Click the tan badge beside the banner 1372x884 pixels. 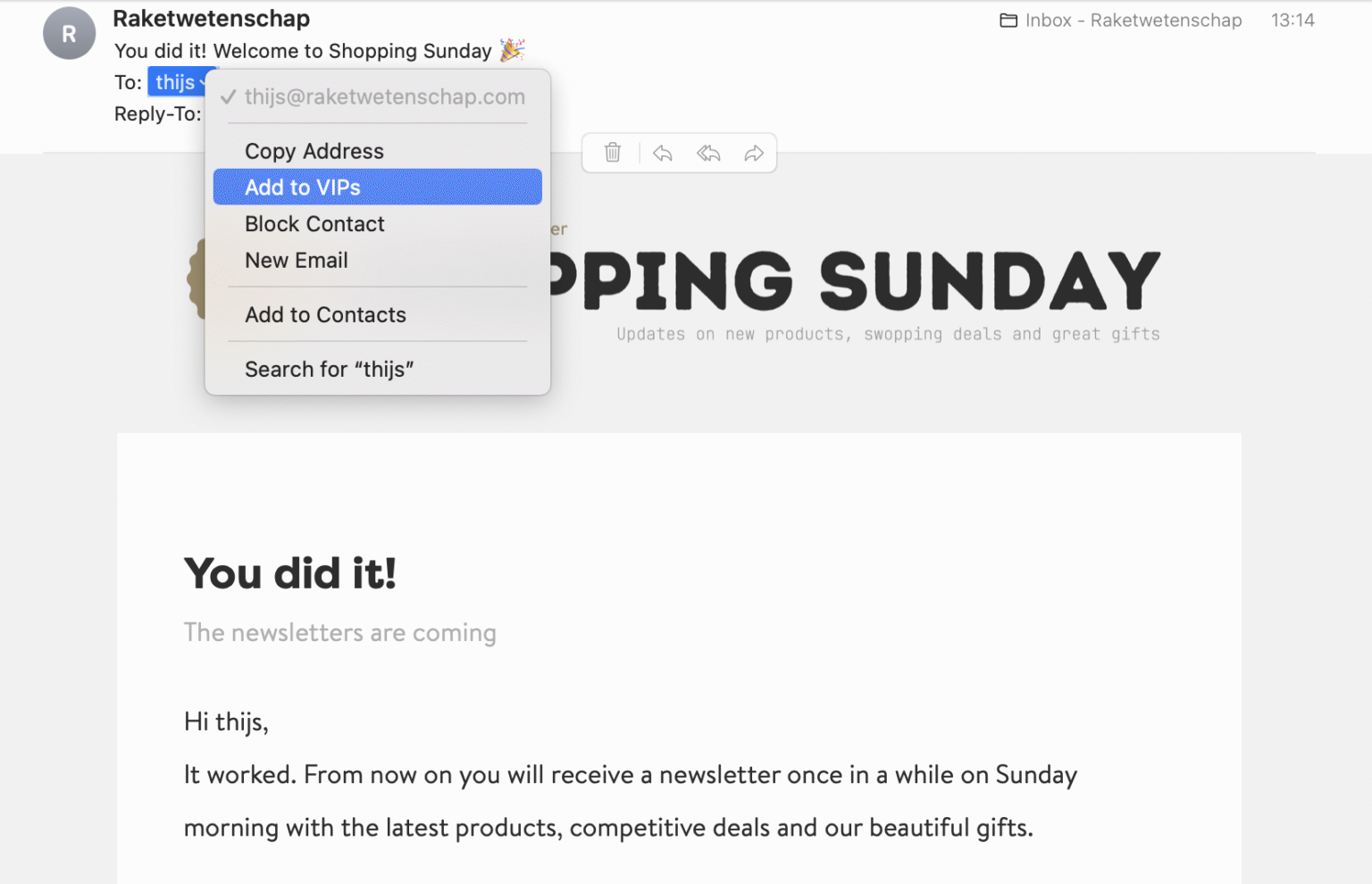click(x=196, y=279)
